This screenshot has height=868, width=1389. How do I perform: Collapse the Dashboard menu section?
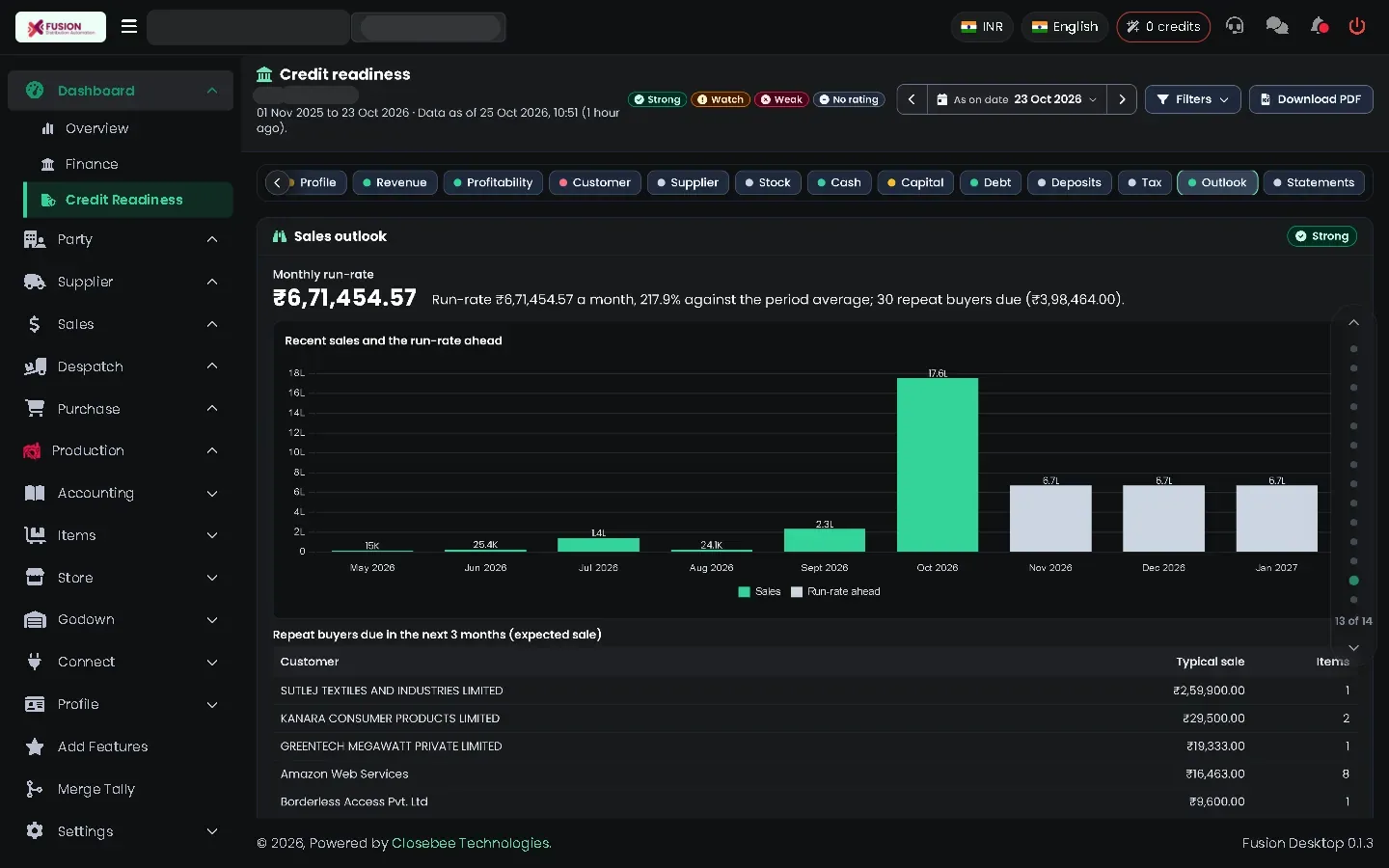pos(121,91)
